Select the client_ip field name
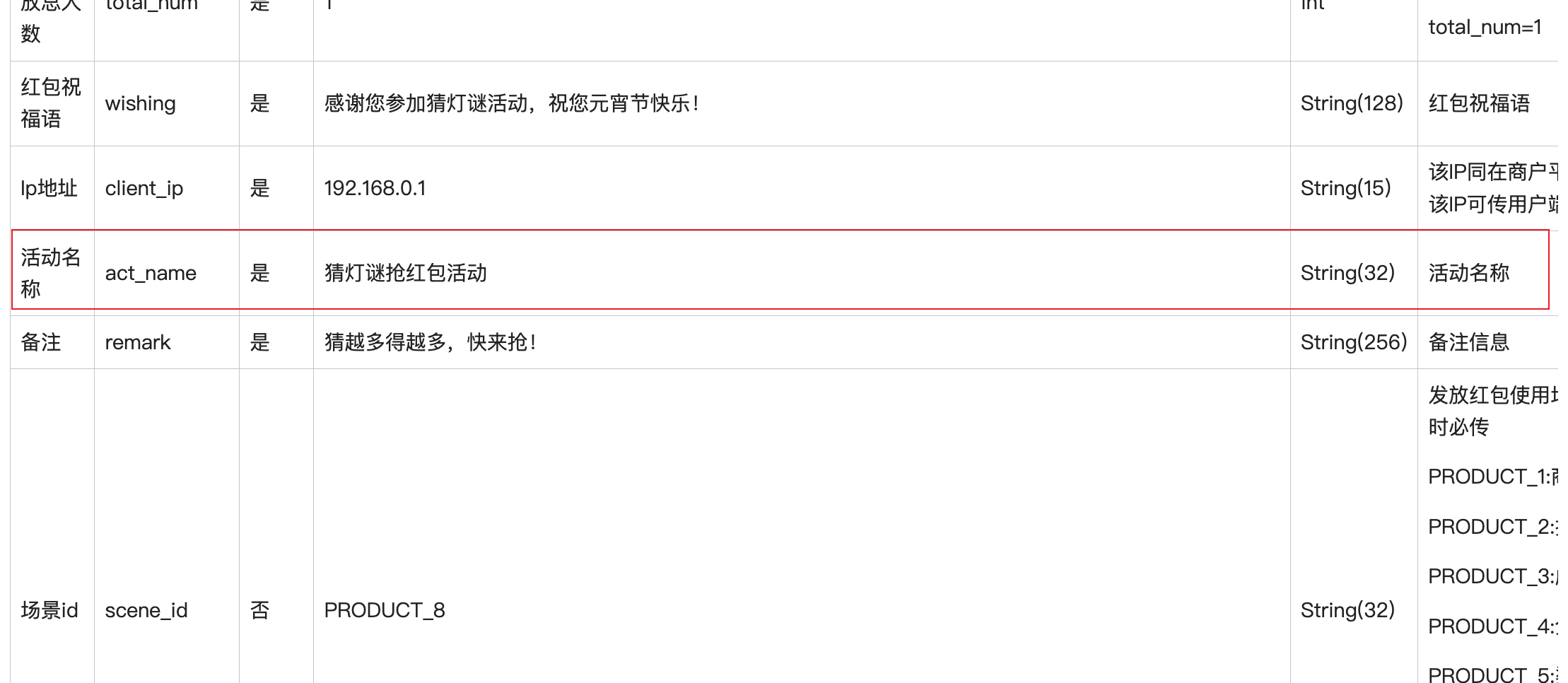Screen dimensions: 1568x683 (x=144, y=188)
